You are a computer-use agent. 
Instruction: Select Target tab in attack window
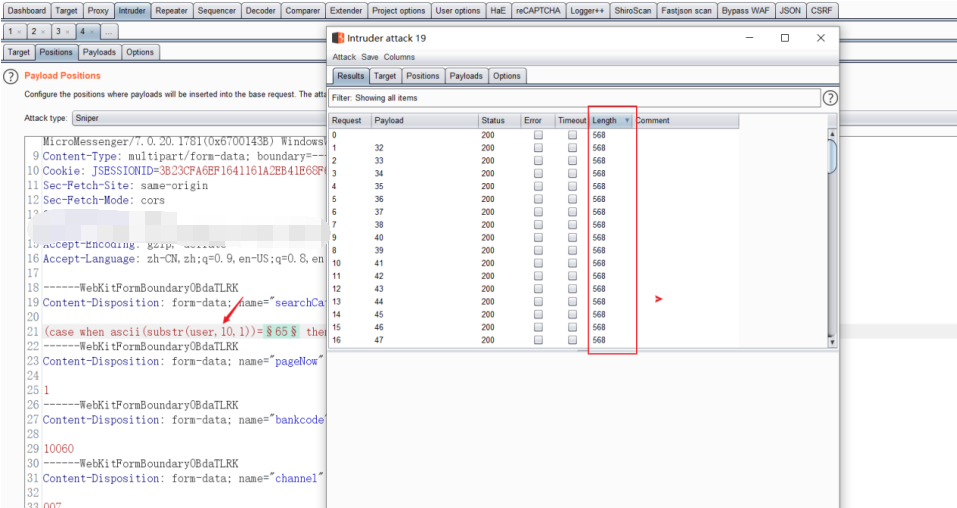click(x=385, y=76)
